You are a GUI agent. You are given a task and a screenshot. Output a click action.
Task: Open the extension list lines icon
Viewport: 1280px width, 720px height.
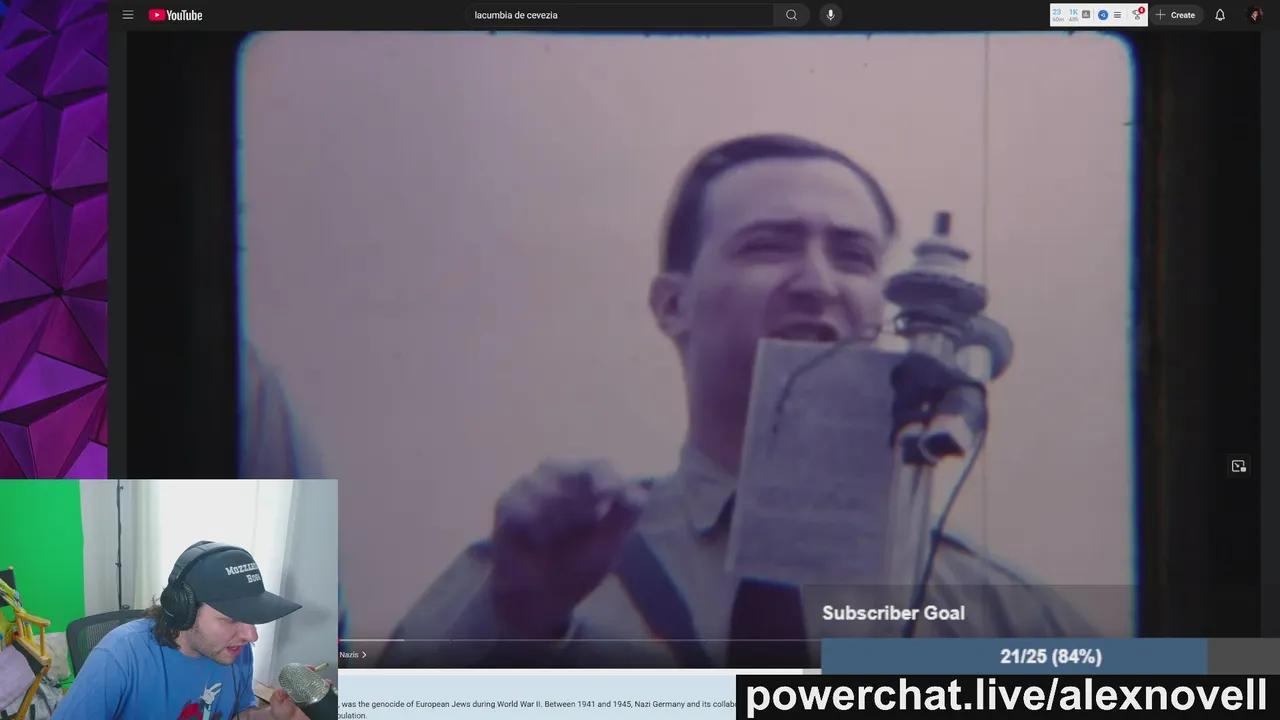tap(1117, 15)
